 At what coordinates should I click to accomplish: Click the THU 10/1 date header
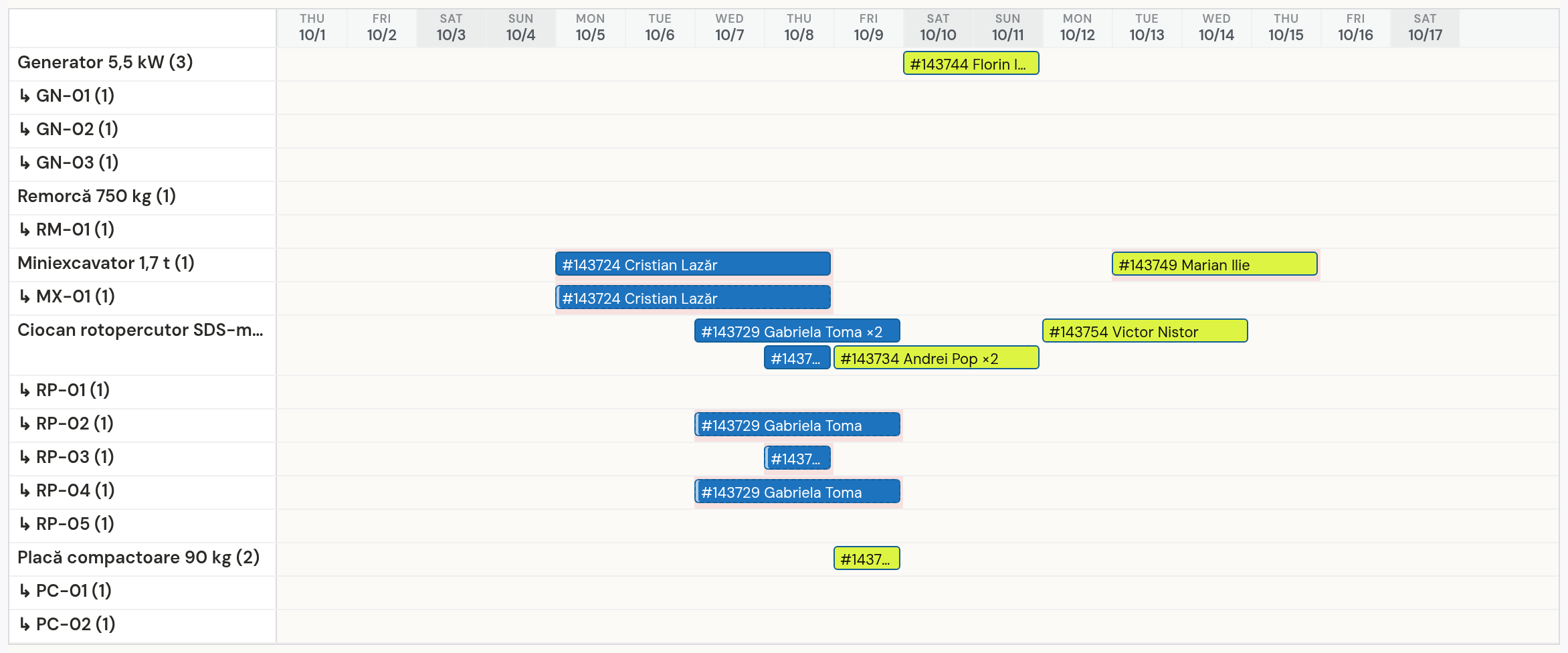click(x=312, y=28)
